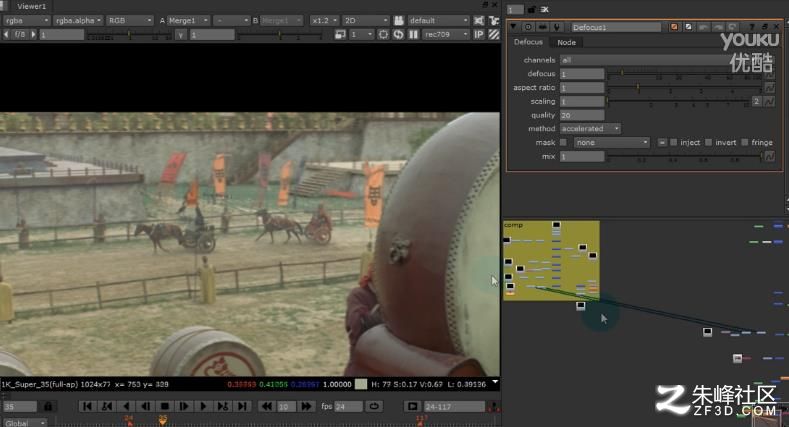Image resolution: width=789 pixels, height=427 pixels.
Task: Click the scaling split-to-2 button
Action: [x=756, y=102]
